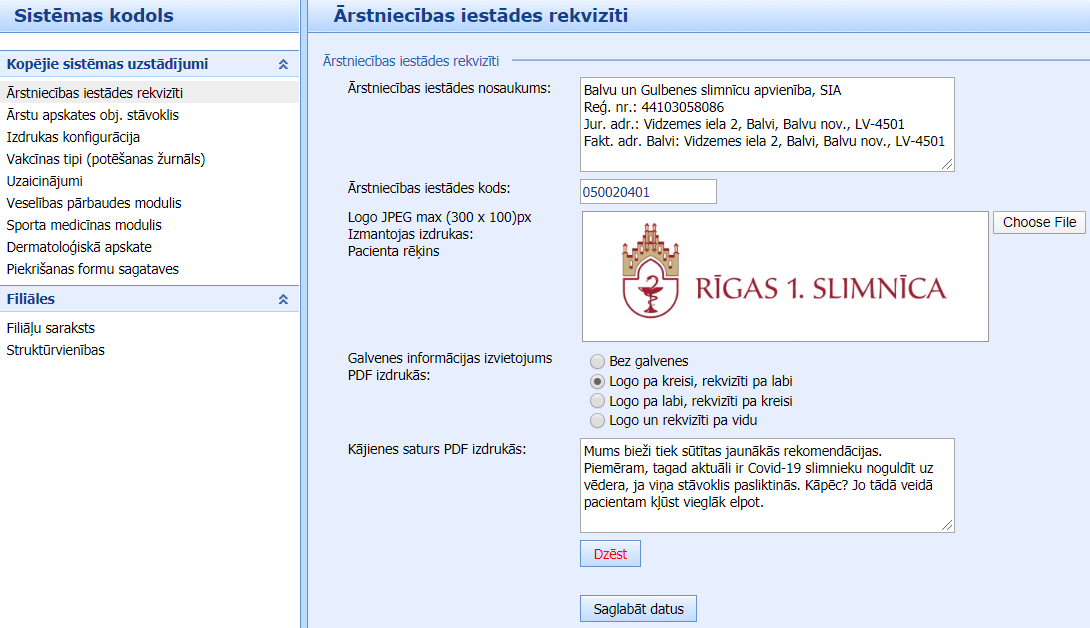Open Uzaicinājumi settings

(x=45, y=181)
